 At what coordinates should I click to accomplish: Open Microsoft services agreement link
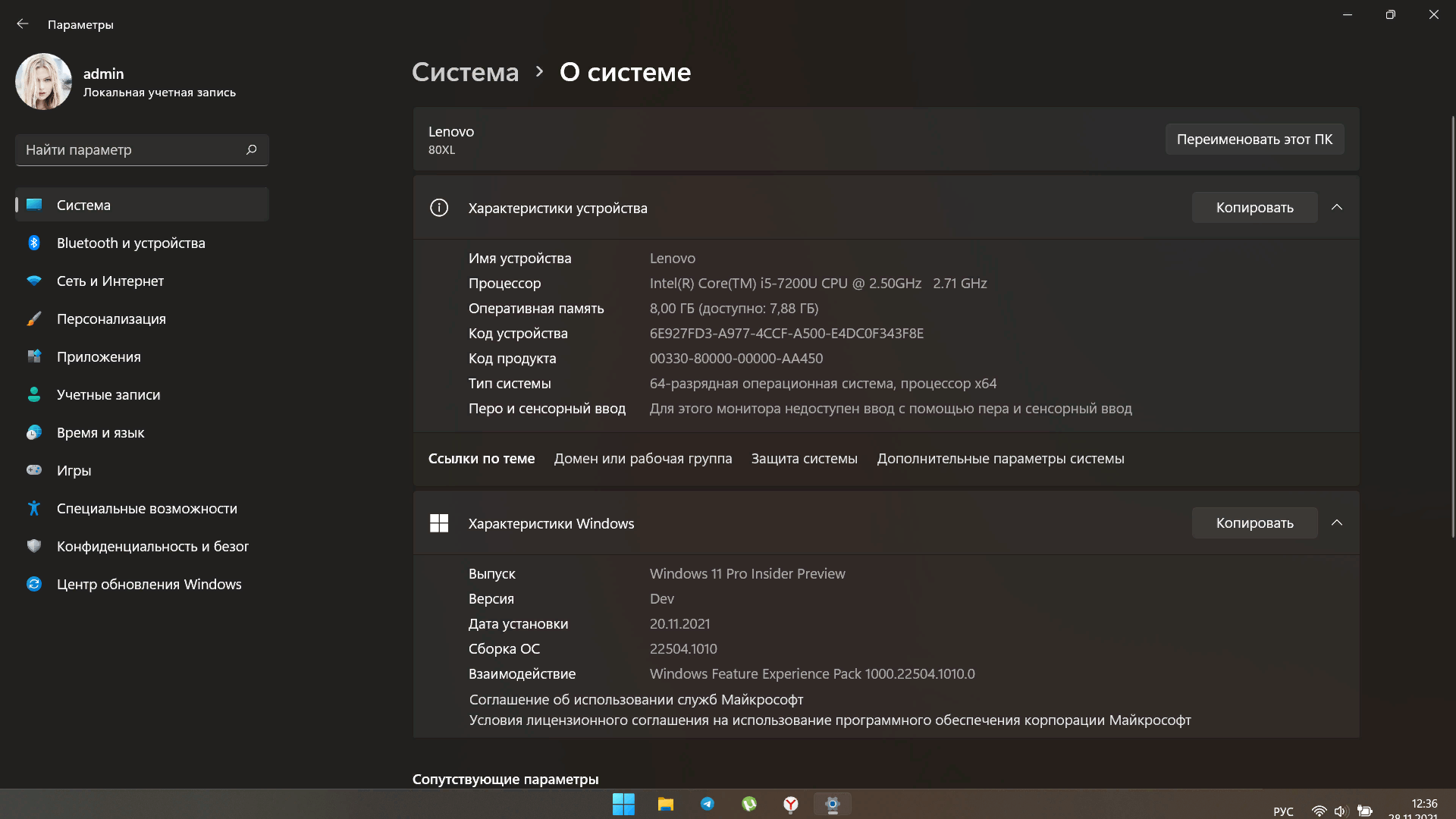(x=636, y=699)
